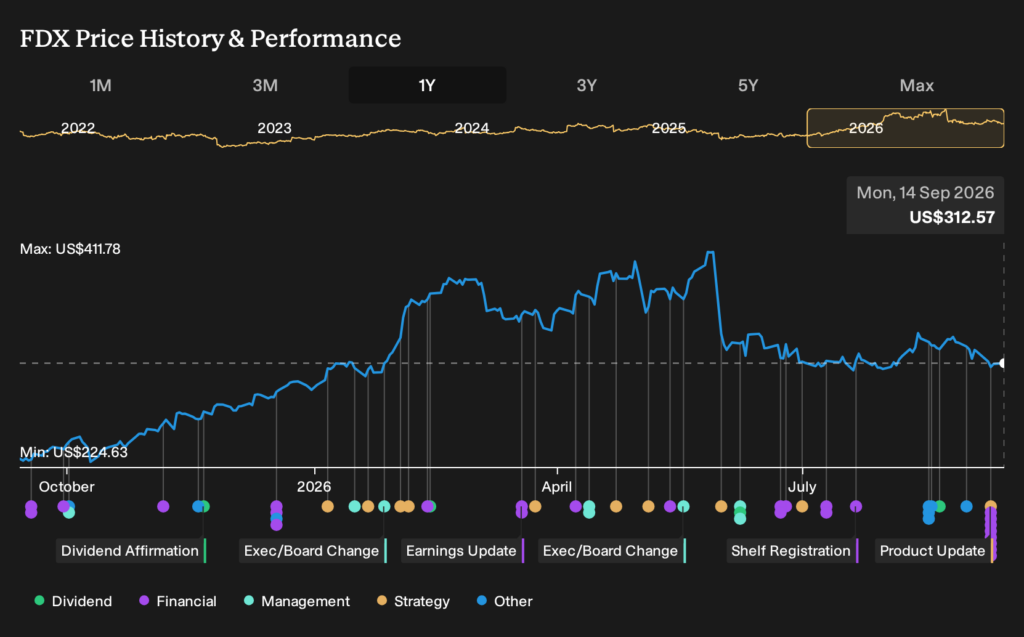Click the US$312.57 price value
Viewport: 1024px width, 637px height.
[x=952, y=218]
